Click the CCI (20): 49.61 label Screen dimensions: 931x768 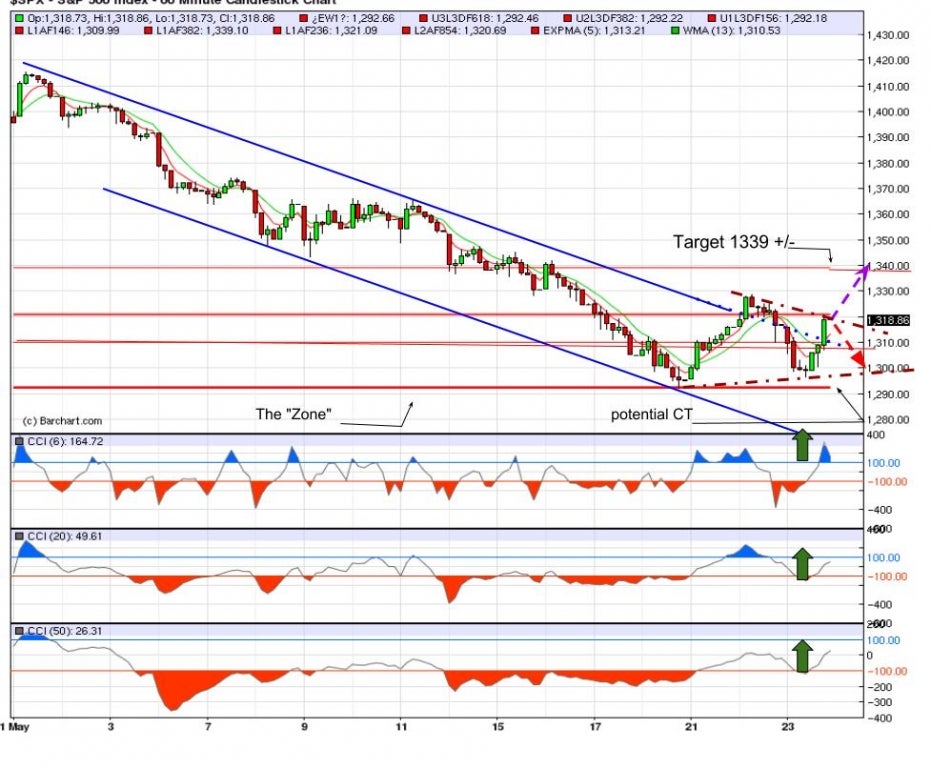(x=65, y=536)
